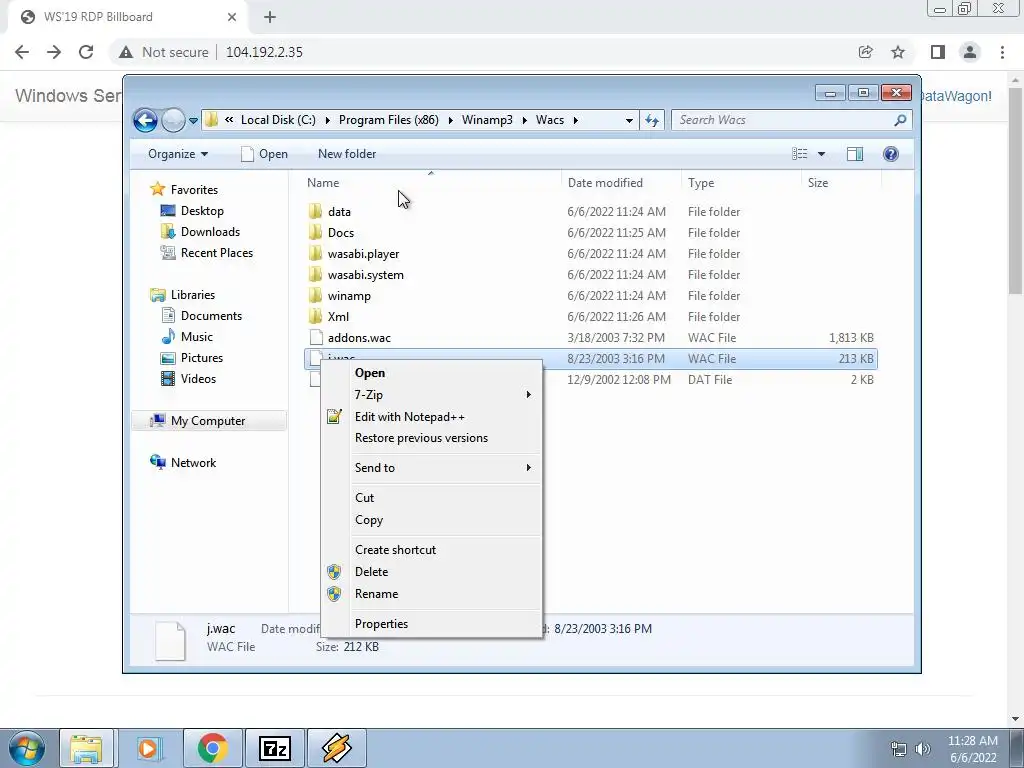1024x768 pixels.
Task: Open File Explorer from taskbar
Action: click(86, 748)
